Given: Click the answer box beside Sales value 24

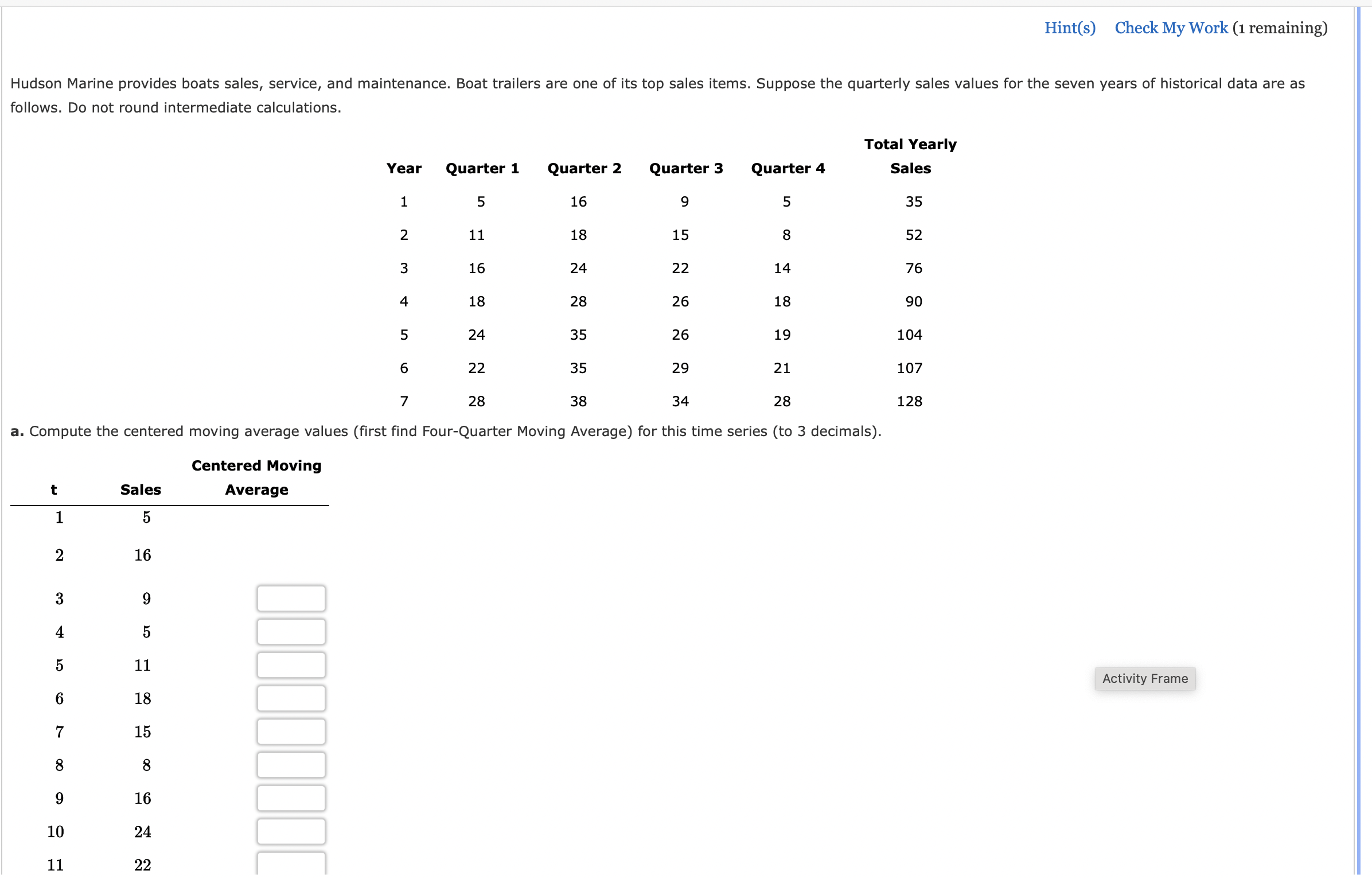Looking at the screenshot, I should coord(291,831).
